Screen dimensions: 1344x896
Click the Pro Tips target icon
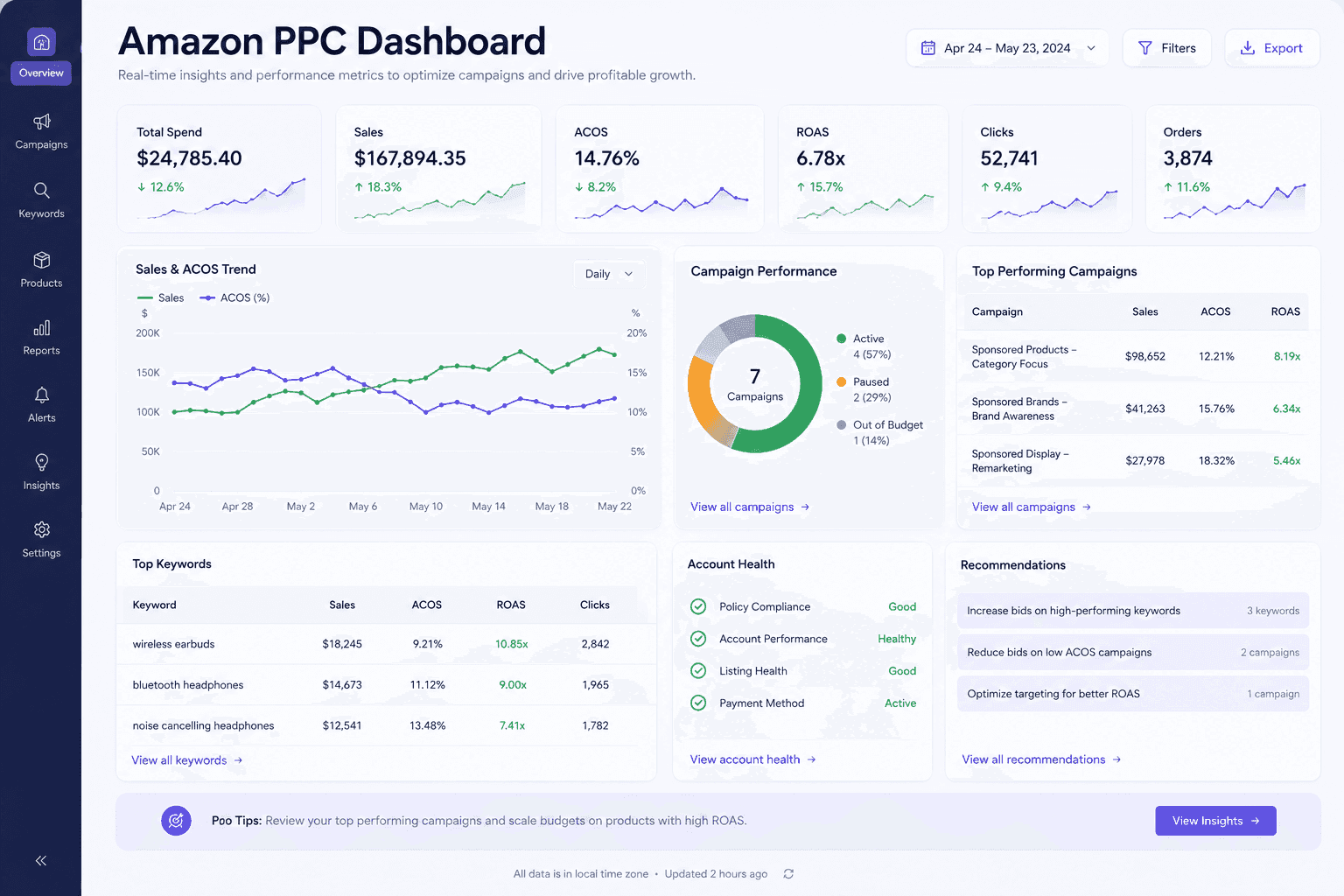(x=176, y=821)
